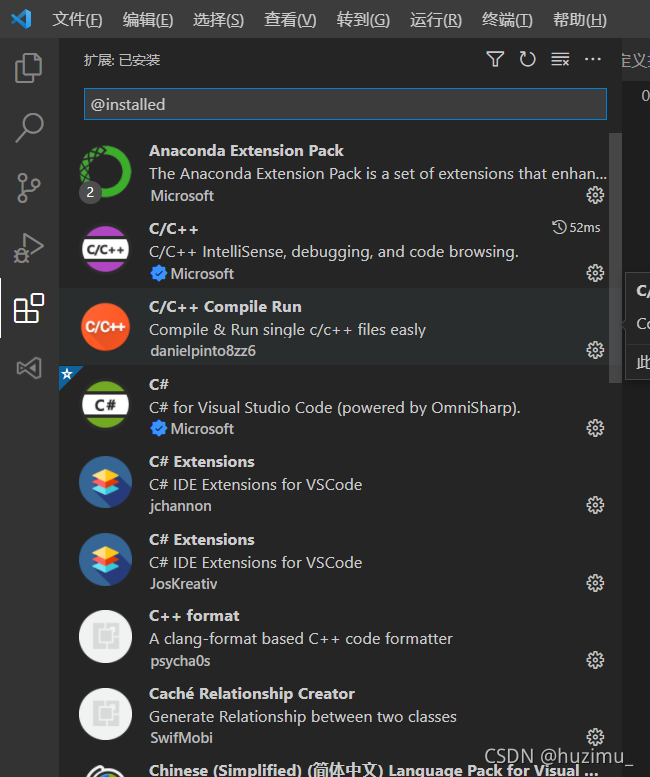This screenshot has width=650, height=777.
Task: Click publisher name SwifMobi
Action: click(181, 738)
